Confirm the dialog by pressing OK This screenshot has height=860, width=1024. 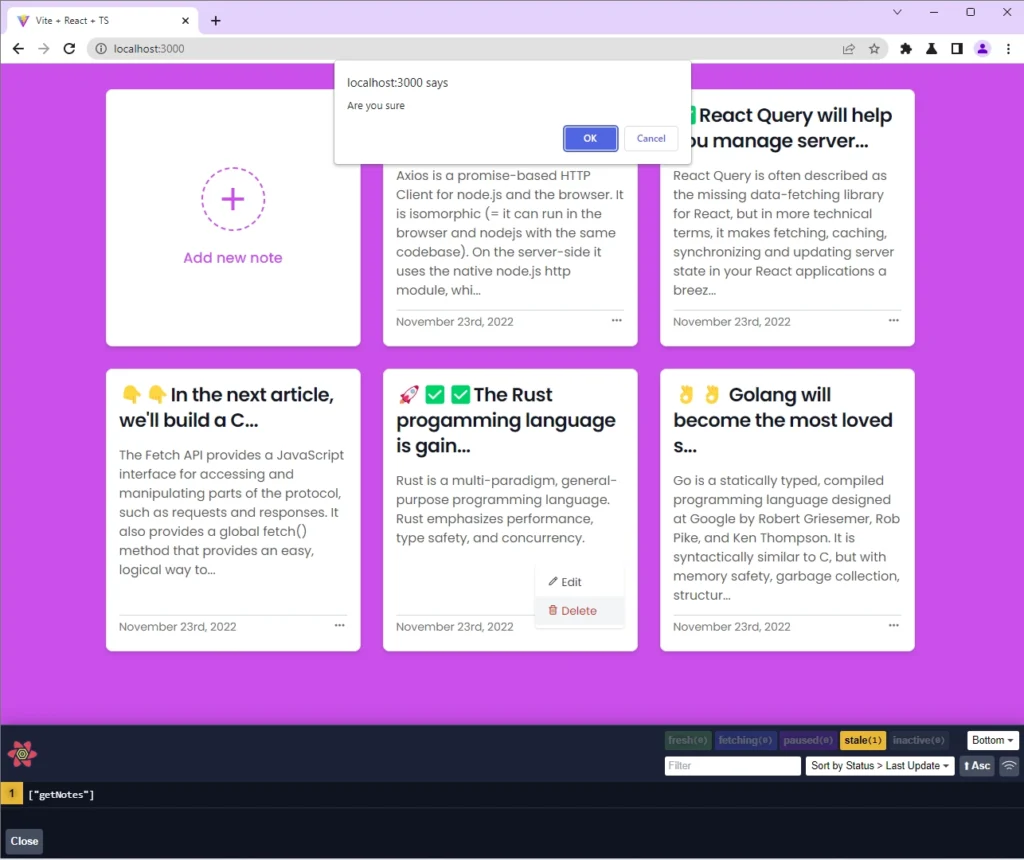[x=590, y=138]
